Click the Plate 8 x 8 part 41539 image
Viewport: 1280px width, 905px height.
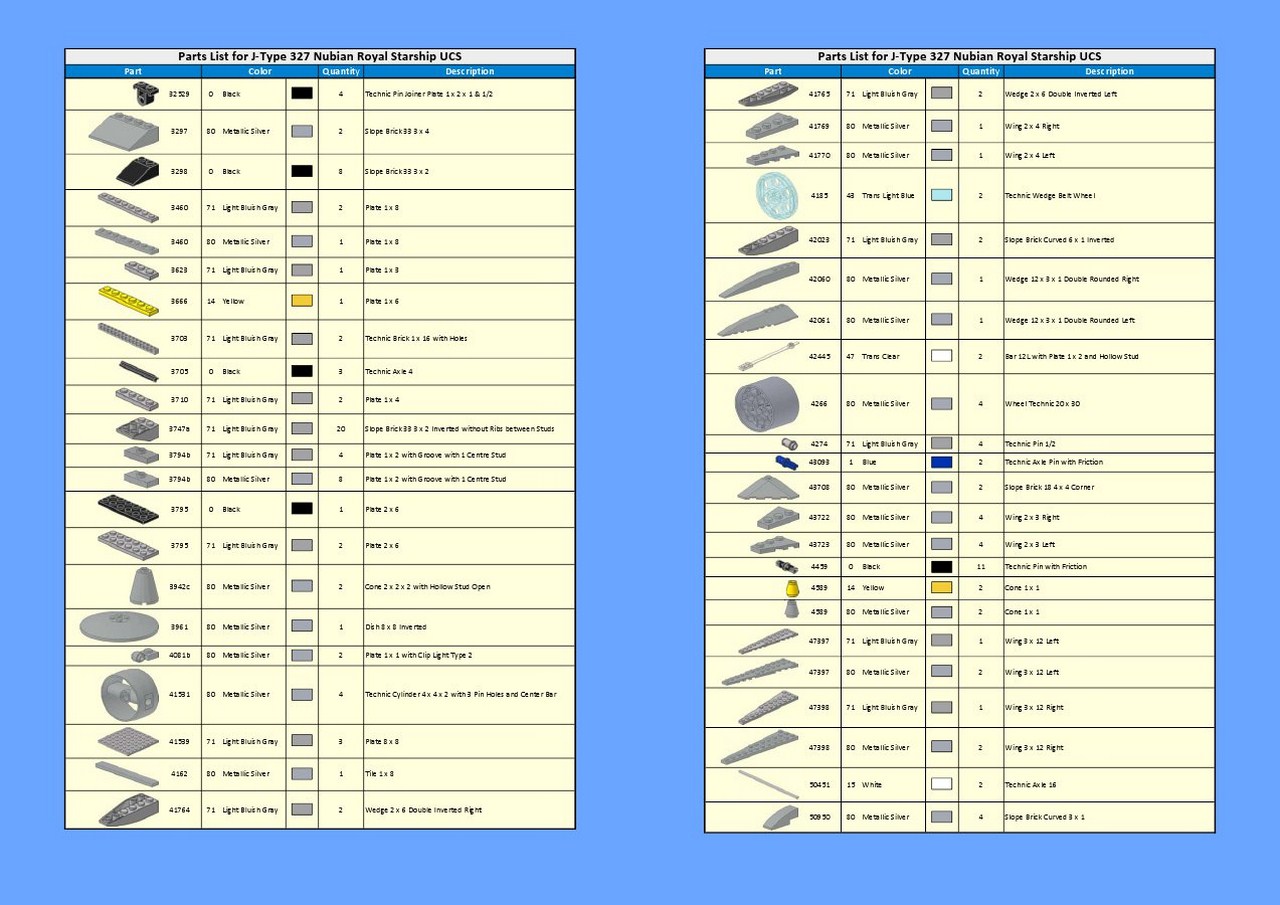click(128, 741)
